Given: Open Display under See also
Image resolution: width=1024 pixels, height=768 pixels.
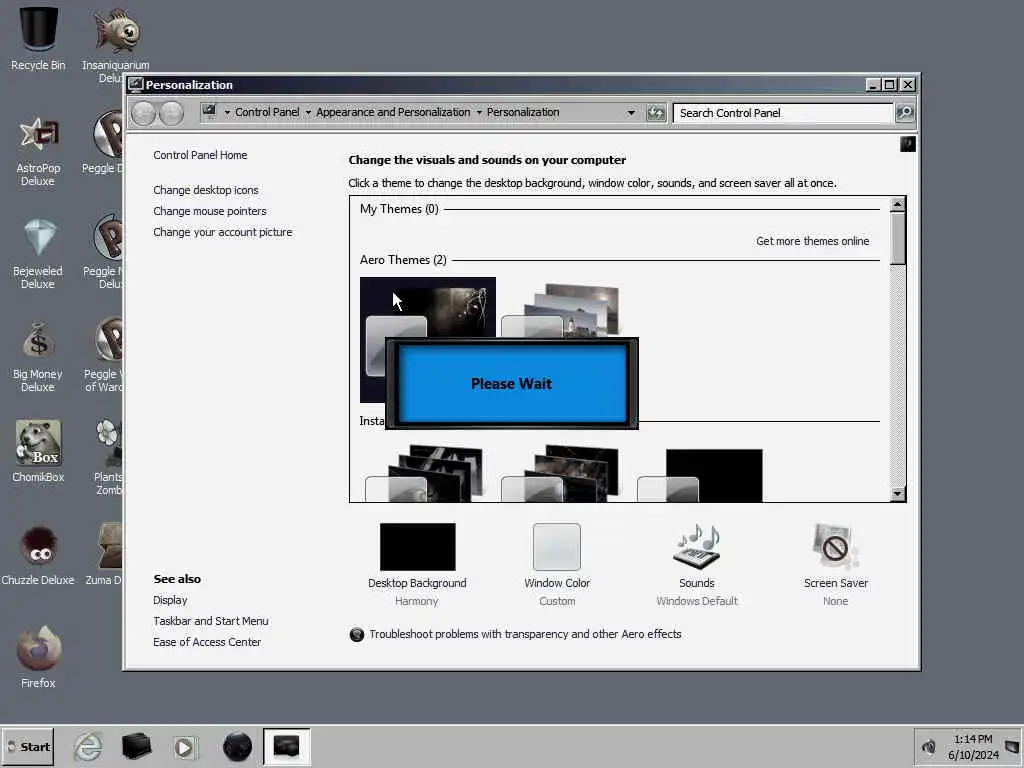Looking at the screenshot, I should 170,600.
